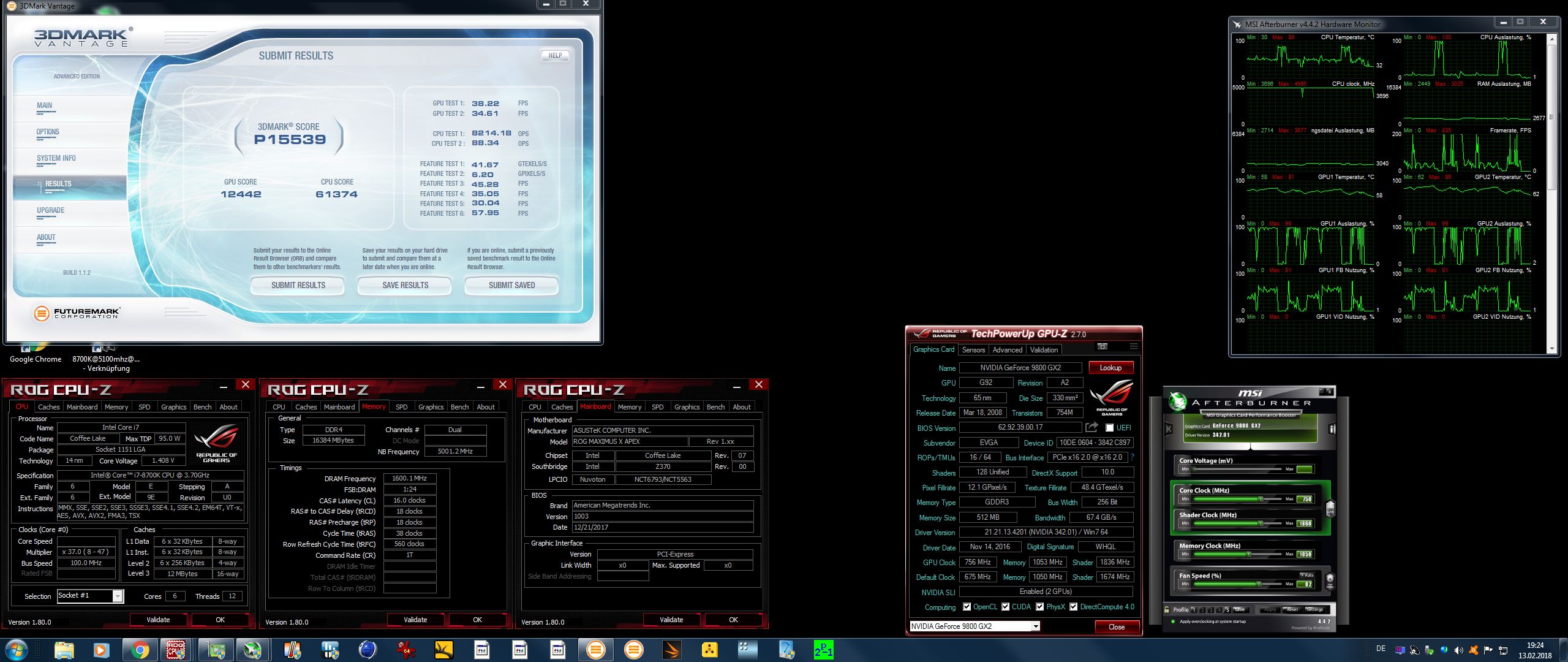This screenshot has width=1568, height=662.
Task: Click the first orange 3DMark Vantage taskbar icon
Action: pos(595,650)
